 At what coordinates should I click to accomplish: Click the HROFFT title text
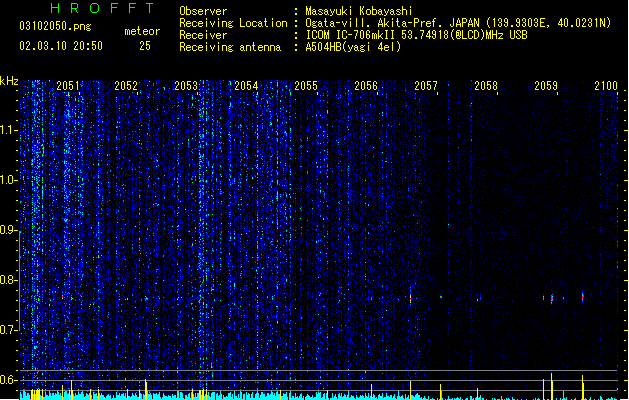(x=103, y=8)
